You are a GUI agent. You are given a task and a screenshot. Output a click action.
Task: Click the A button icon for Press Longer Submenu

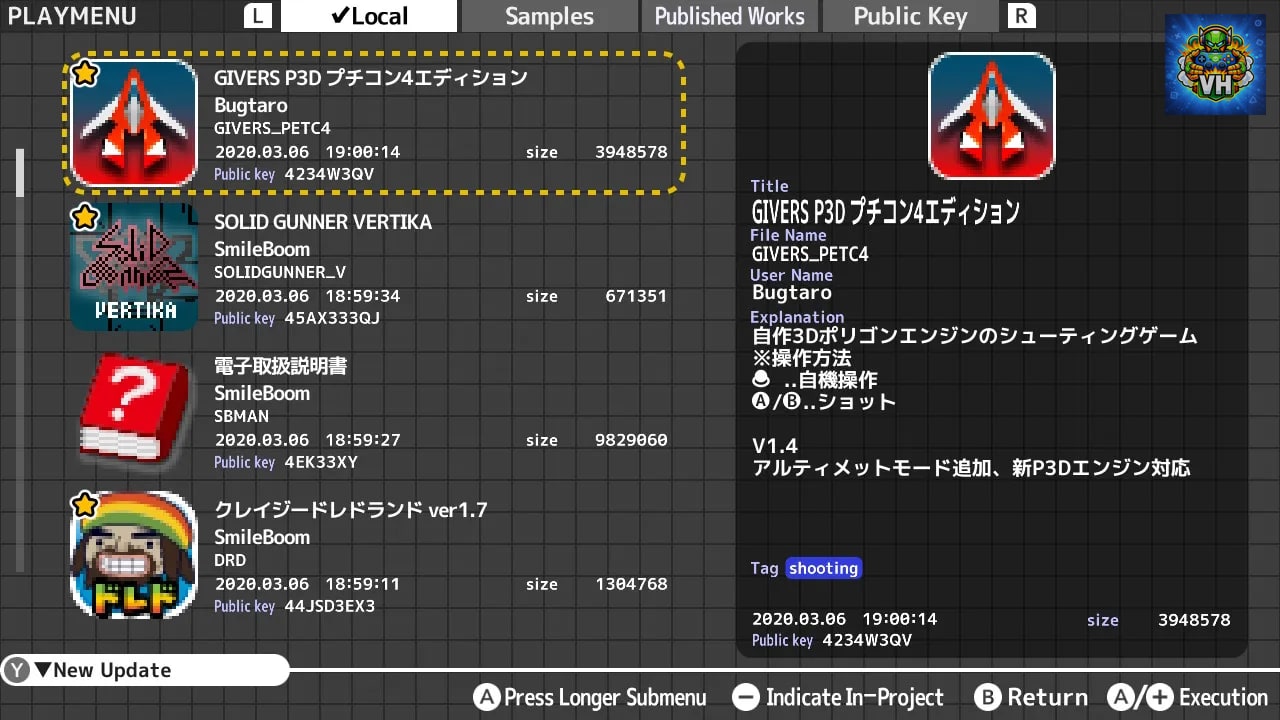(486, 697)
